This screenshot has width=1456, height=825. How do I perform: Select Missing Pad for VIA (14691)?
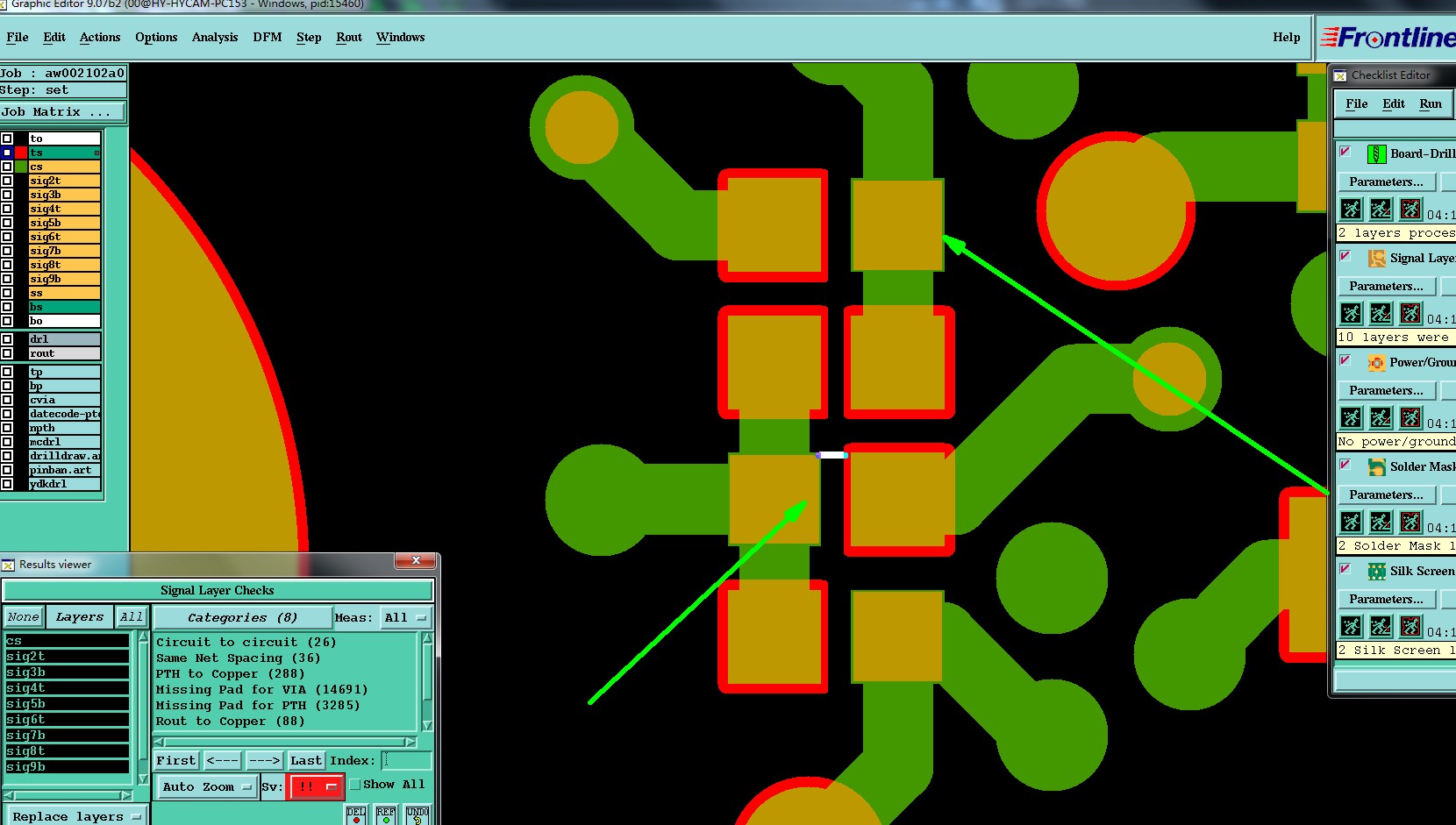[261, 690]
